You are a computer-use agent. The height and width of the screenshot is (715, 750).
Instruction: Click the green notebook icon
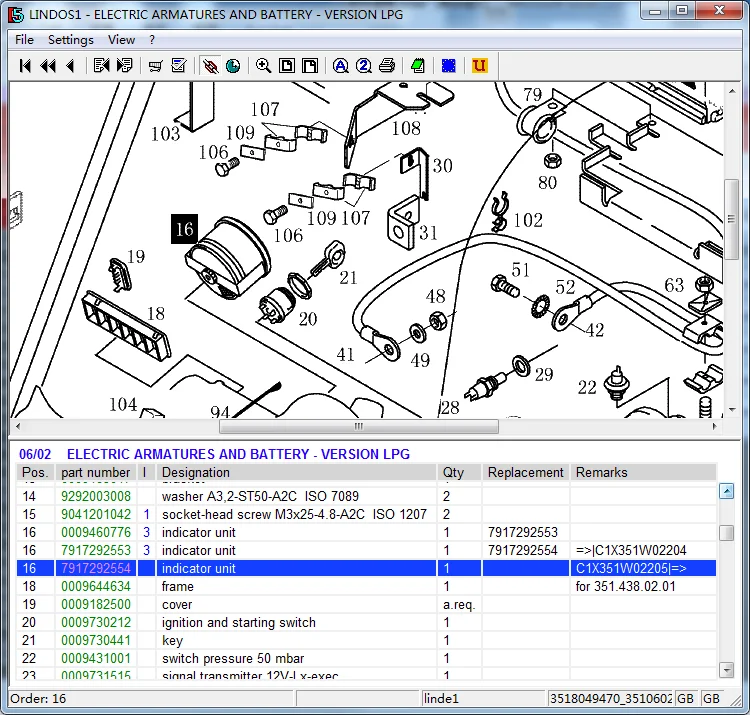(x=417, y=66)
